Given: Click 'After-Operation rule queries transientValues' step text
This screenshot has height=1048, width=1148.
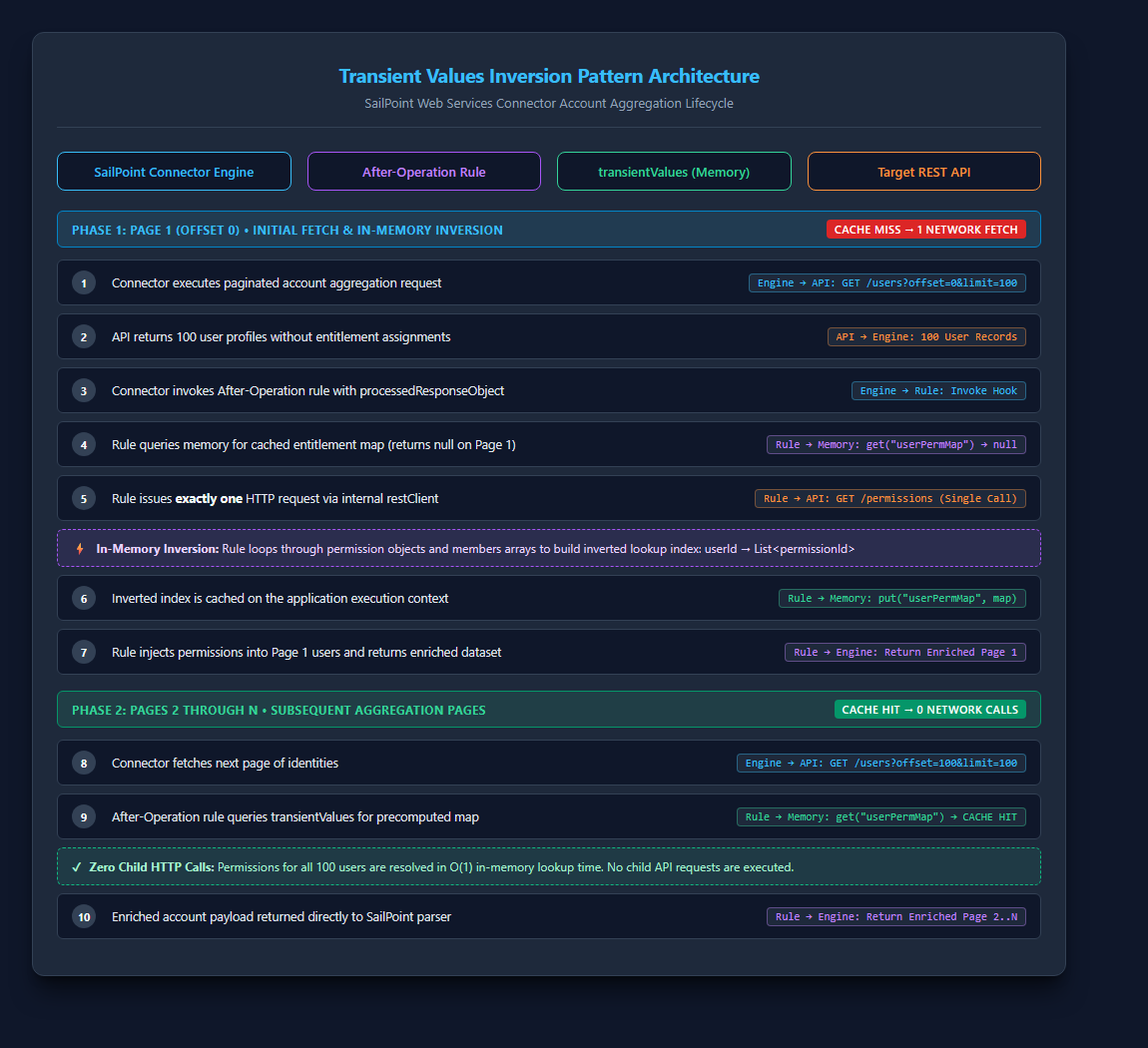Looking at the screenshot, I should 295,817.
